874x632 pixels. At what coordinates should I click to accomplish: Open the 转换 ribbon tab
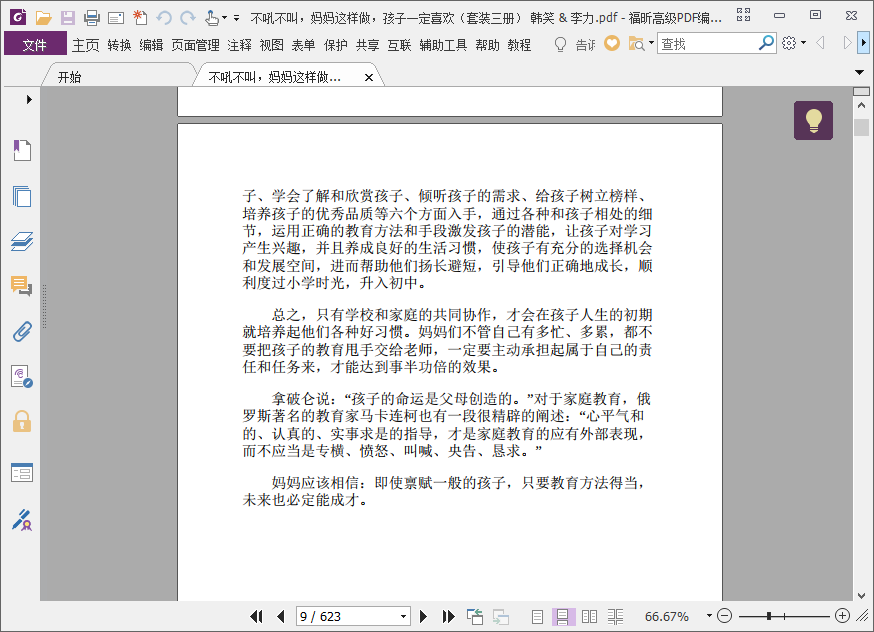point(119,45)
